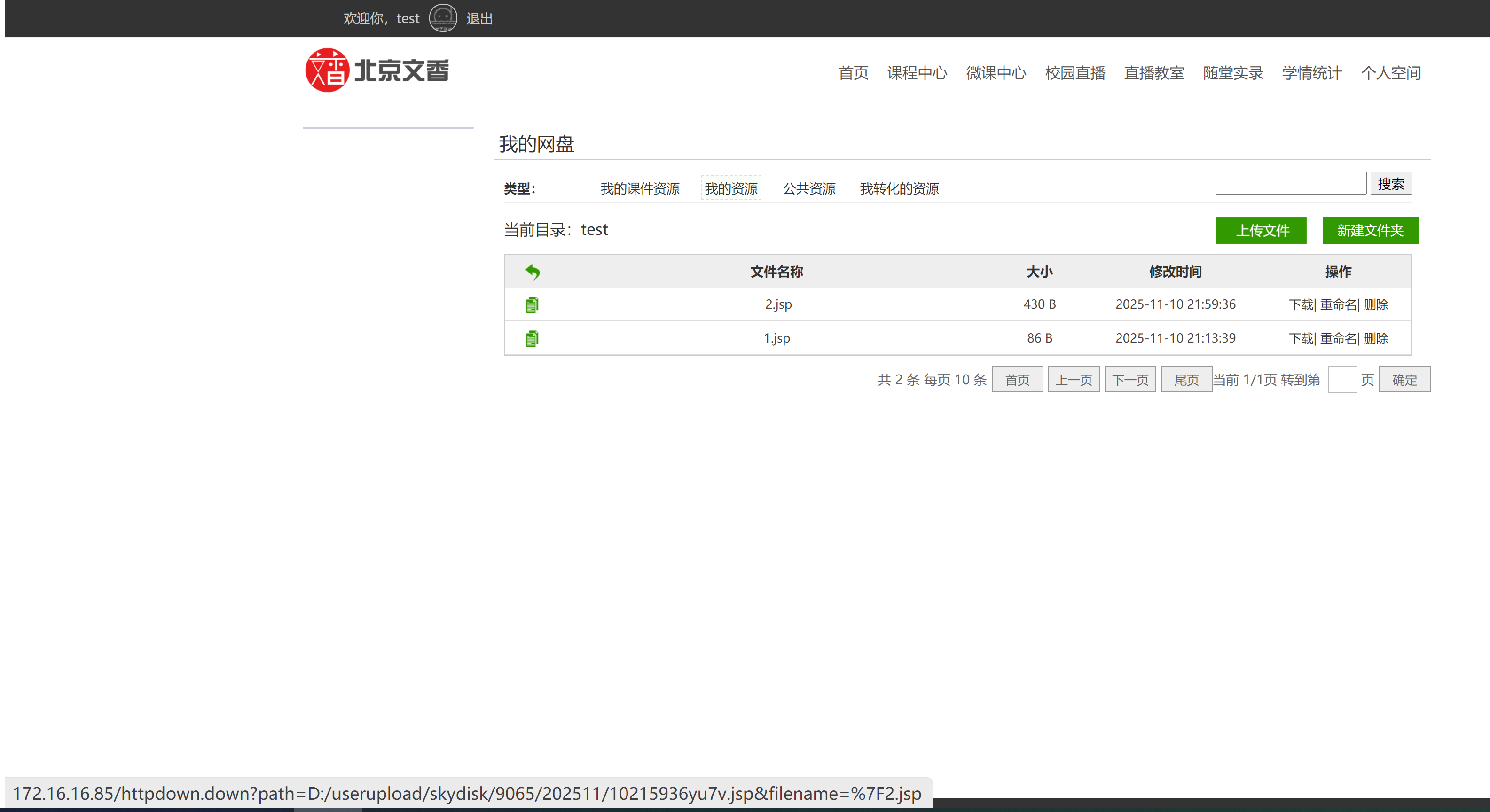
Task: Switch to 公共资源 type tab
Action: 809,188
